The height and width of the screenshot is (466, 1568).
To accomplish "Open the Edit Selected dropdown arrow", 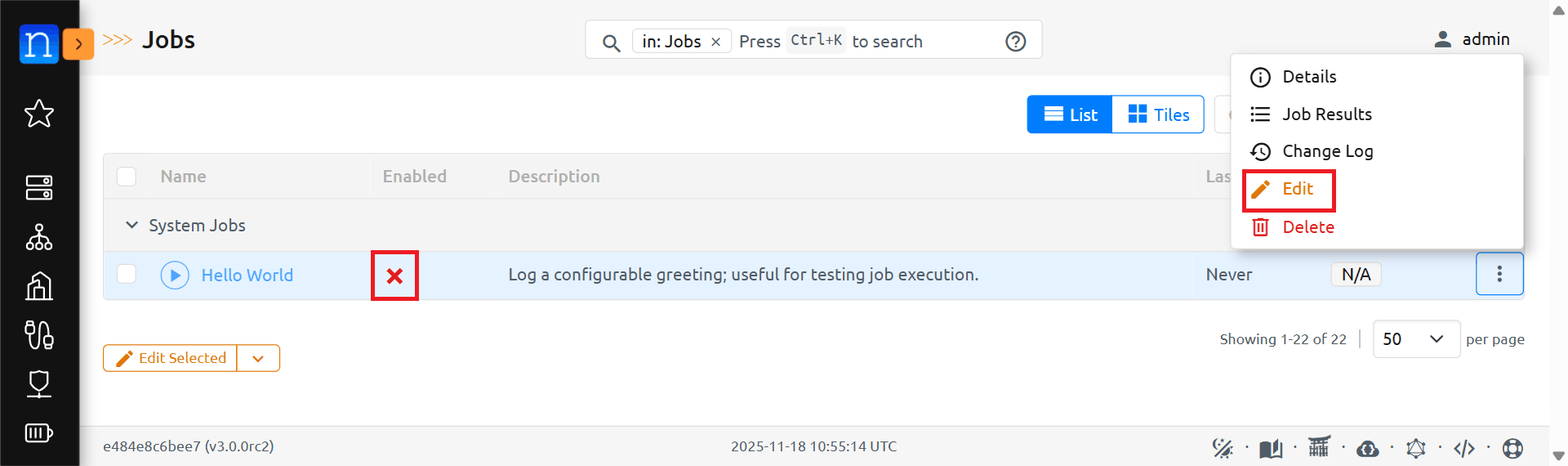I will click(258, 359).
